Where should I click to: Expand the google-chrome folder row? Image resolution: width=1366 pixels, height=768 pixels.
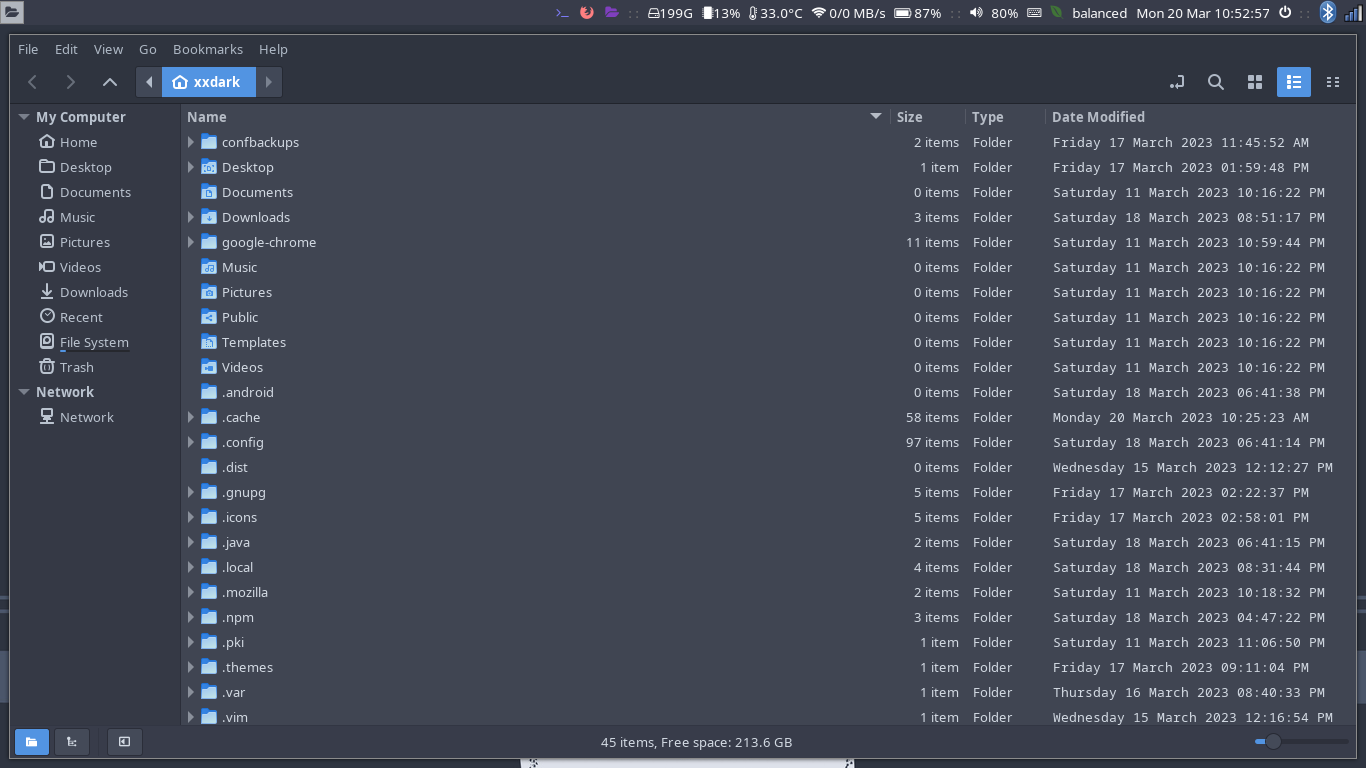coord(191,242)
